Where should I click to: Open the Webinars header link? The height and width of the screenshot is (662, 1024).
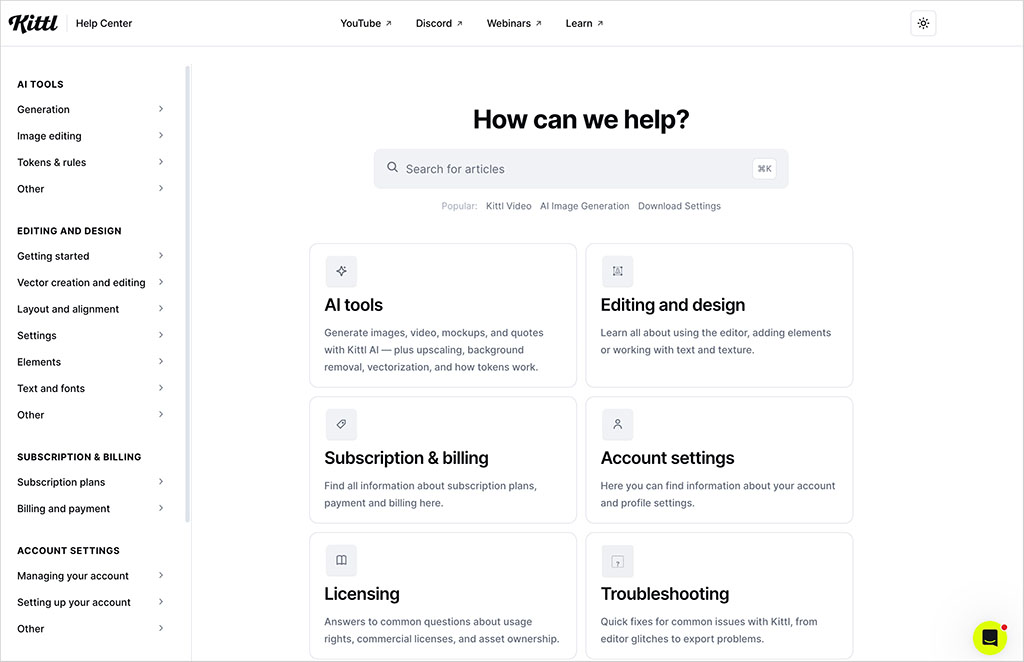tap(514, 24)
